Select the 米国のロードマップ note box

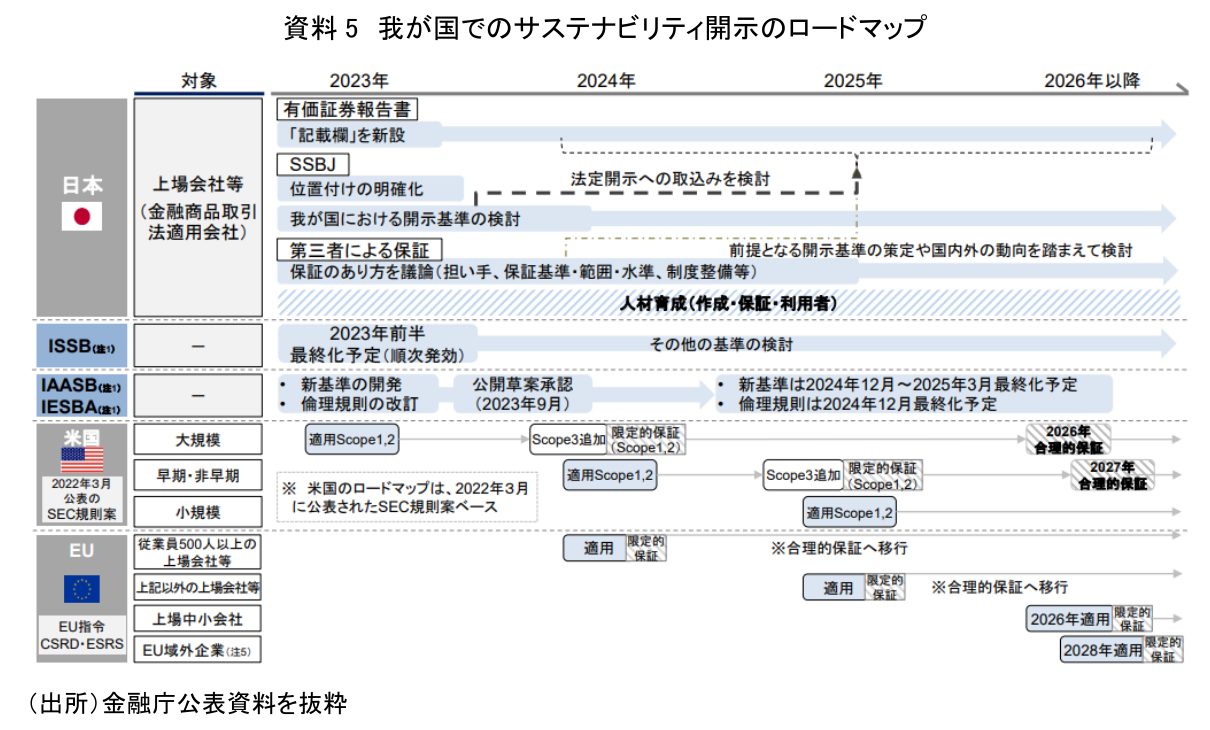pos(406,497)
